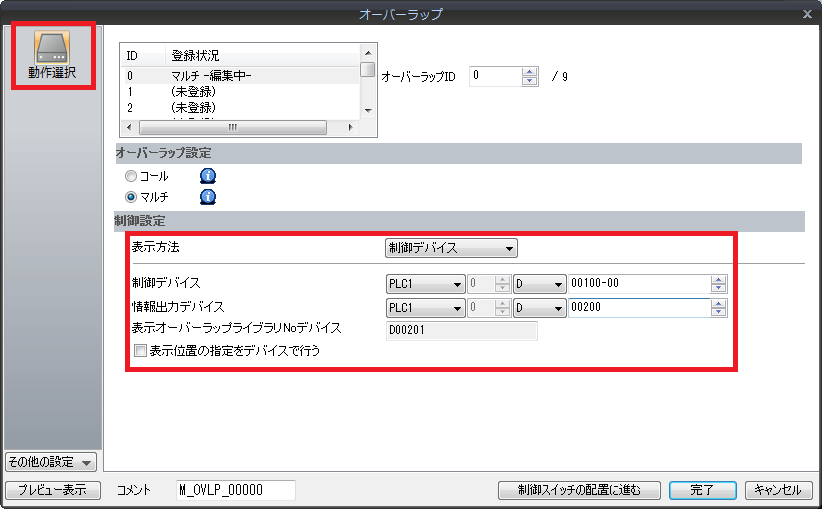The height and width of the screenshot is (509, 822).
Task: Open 制御デバイス D device type dropdown
Action: [538, 284]
